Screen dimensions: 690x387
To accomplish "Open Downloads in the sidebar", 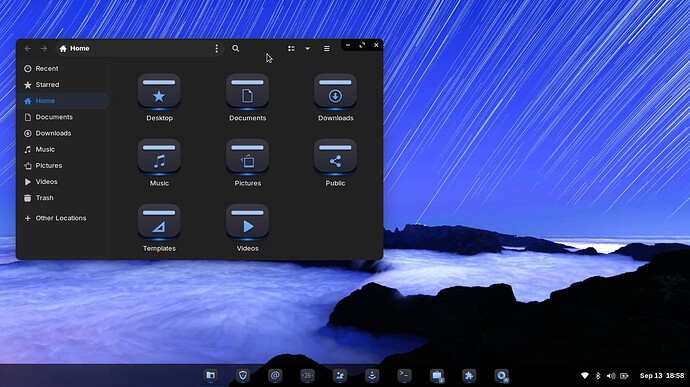I will pyautogui.click(x=64, y=133).
